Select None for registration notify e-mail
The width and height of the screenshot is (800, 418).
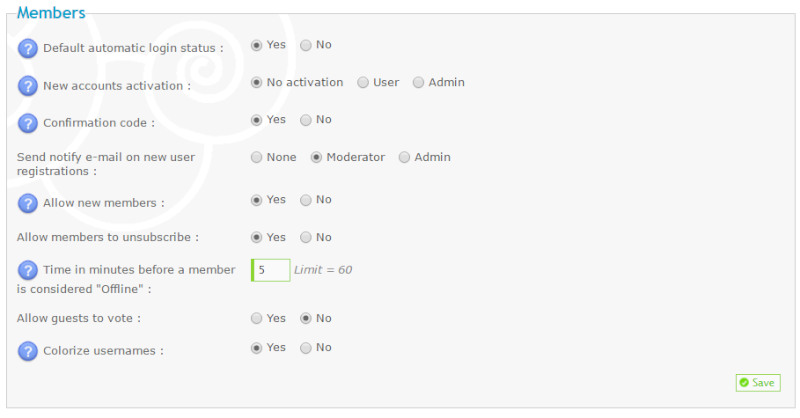tap(256, 157)
